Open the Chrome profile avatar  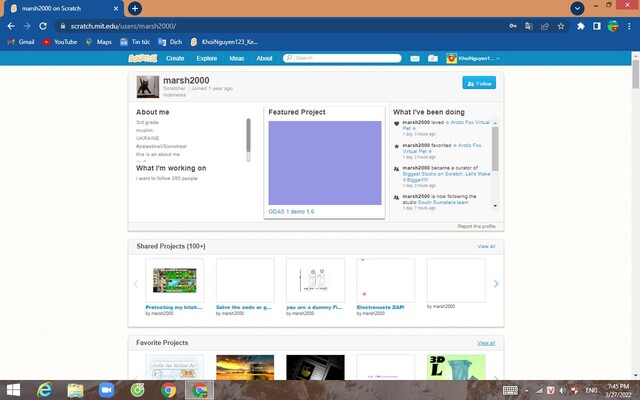coord(613,26)
